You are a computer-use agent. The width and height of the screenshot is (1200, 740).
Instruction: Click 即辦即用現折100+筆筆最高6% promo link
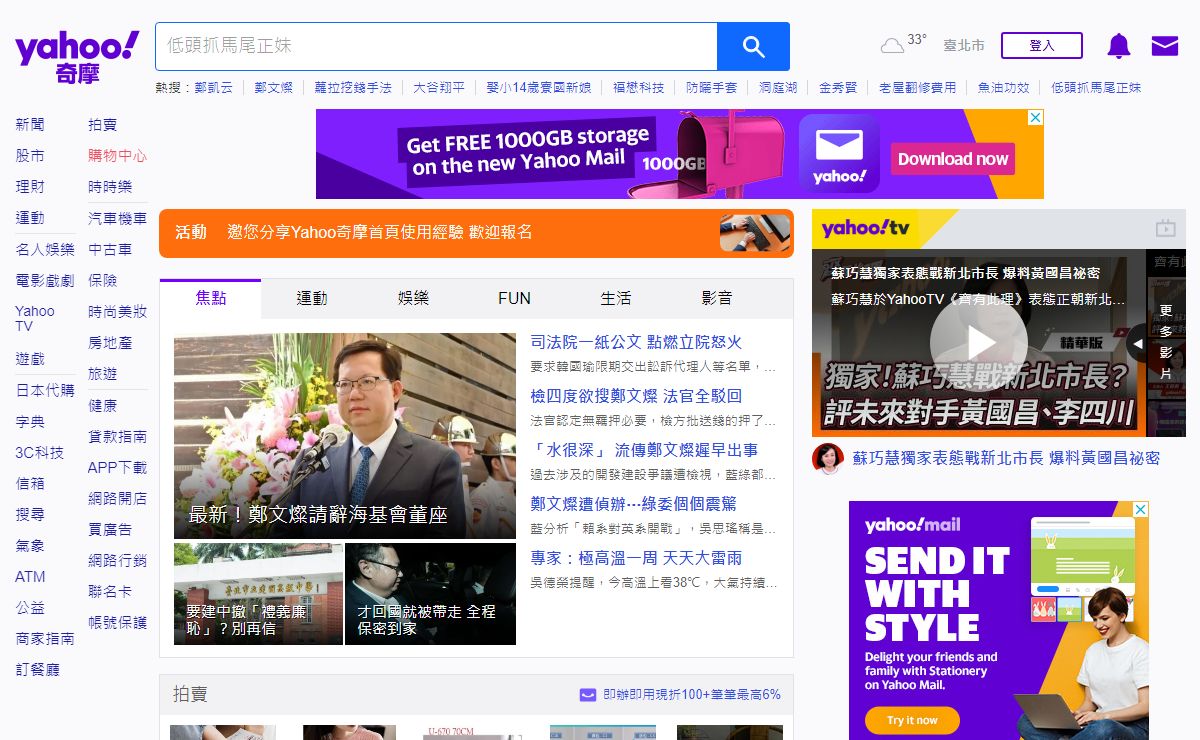(x=692, y=694)
